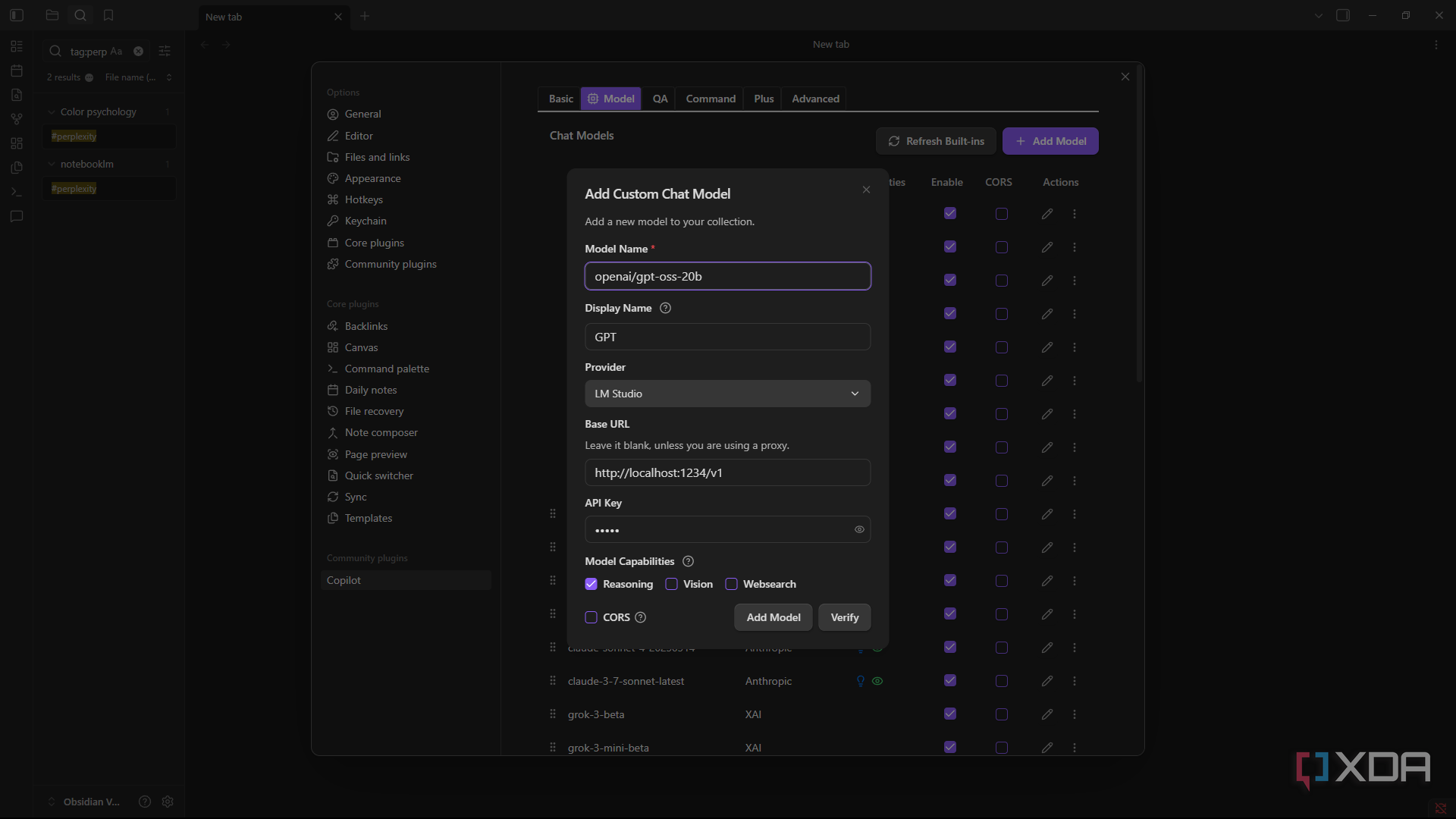Click the Add Model button in dialog

click(x=773, y=617)
